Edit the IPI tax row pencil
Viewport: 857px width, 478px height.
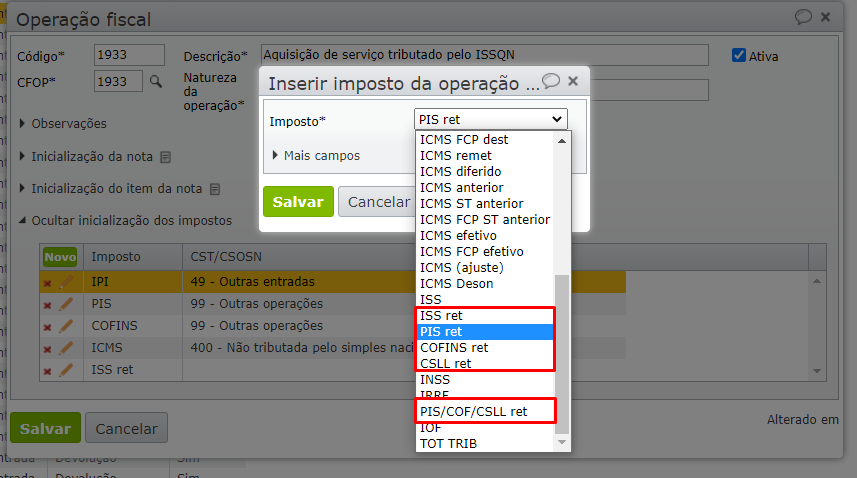66,282
